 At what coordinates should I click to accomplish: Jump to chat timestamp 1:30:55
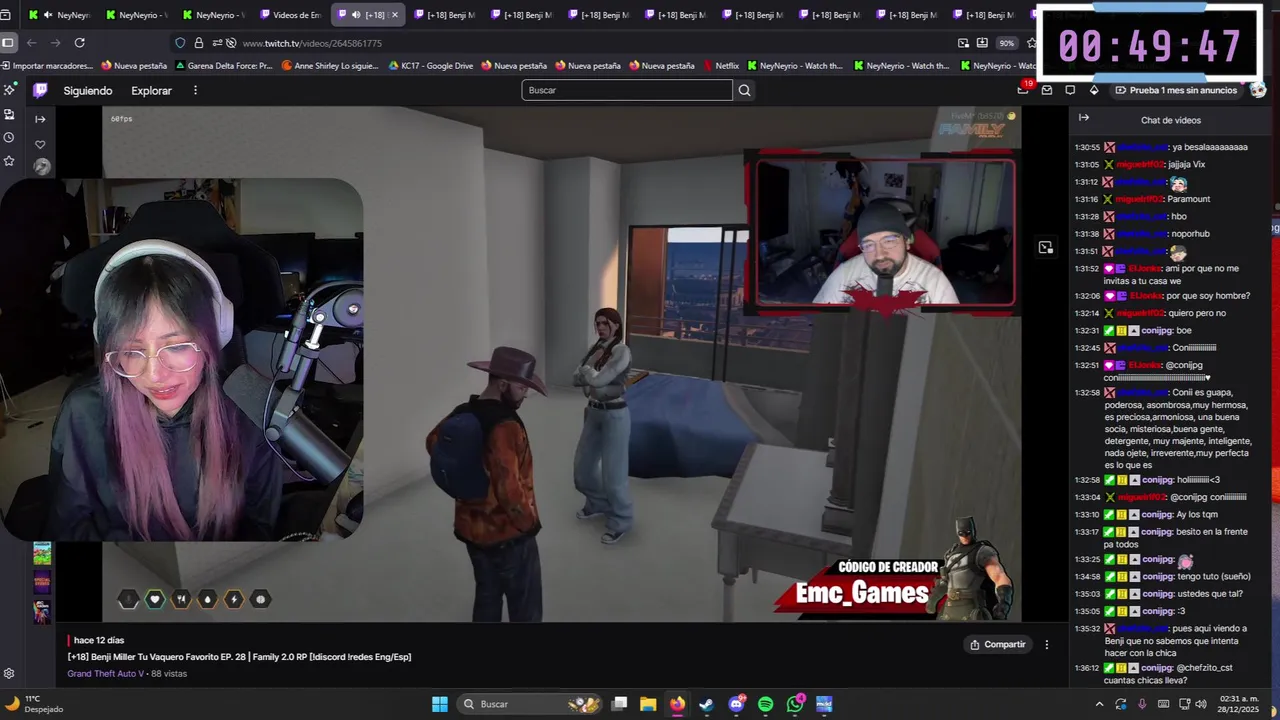coord(1087,147)
